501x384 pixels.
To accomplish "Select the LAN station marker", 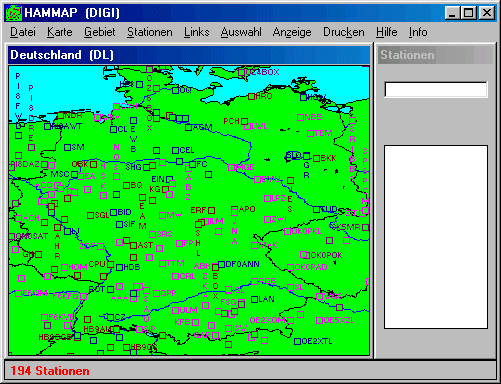I will coord(254,299).
